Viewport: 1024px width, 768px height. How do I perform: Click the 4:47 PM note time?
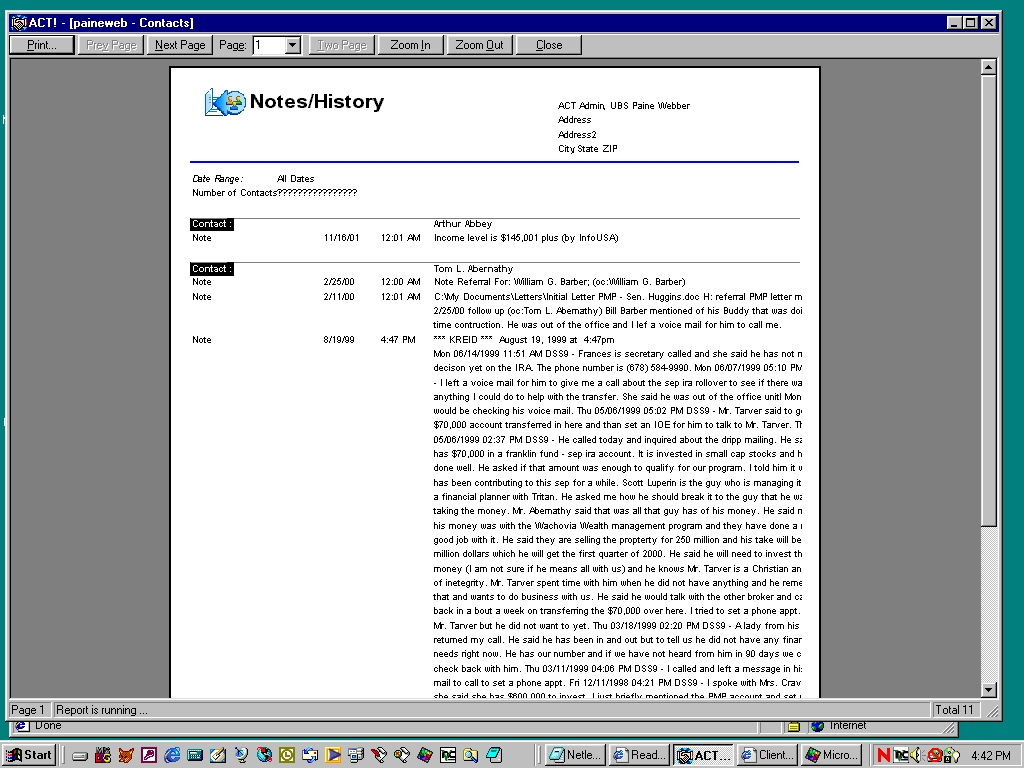pos(398,340)
